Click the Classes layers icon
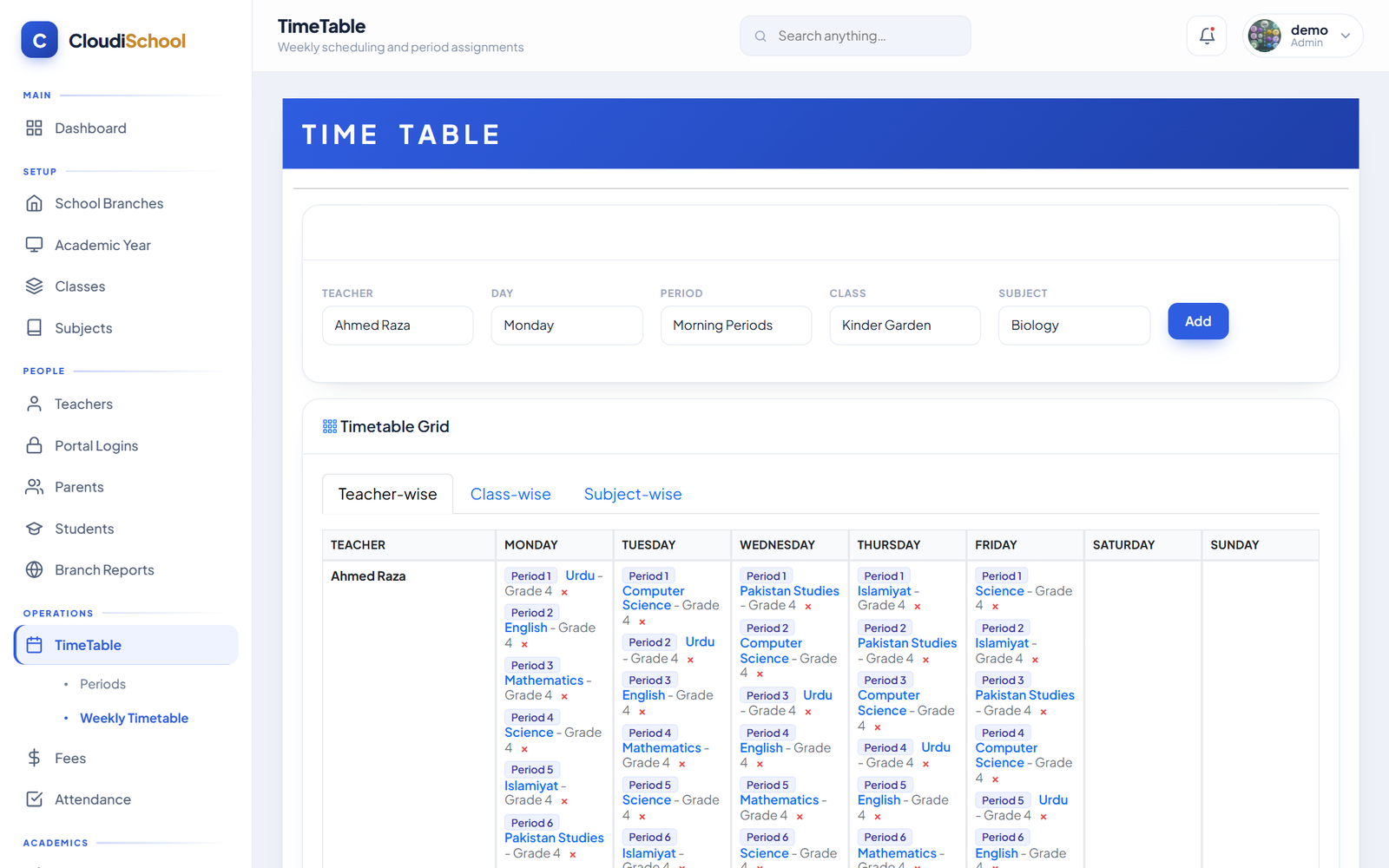Screen dimensions: 1389x868 pos(34,286)
